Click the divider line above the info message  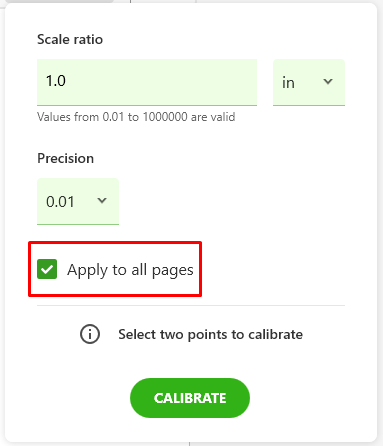pyautogui.click(x=191, y=305)
